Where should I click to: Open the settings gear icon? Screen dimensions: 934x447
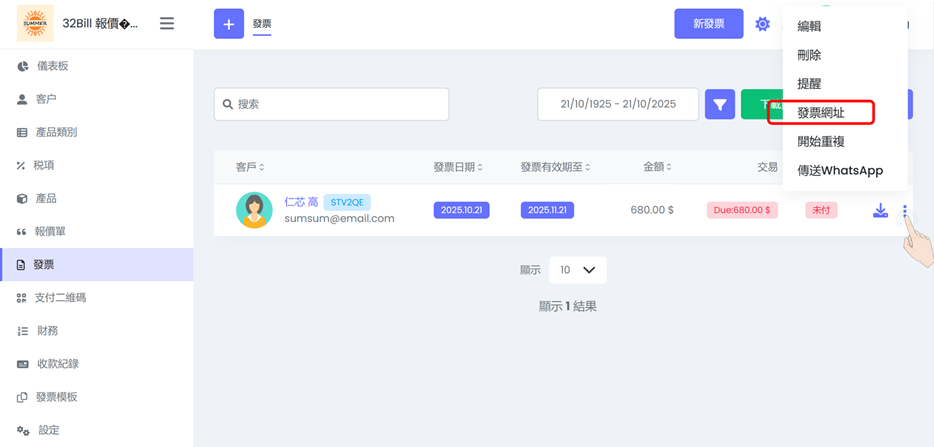[762, 24]
